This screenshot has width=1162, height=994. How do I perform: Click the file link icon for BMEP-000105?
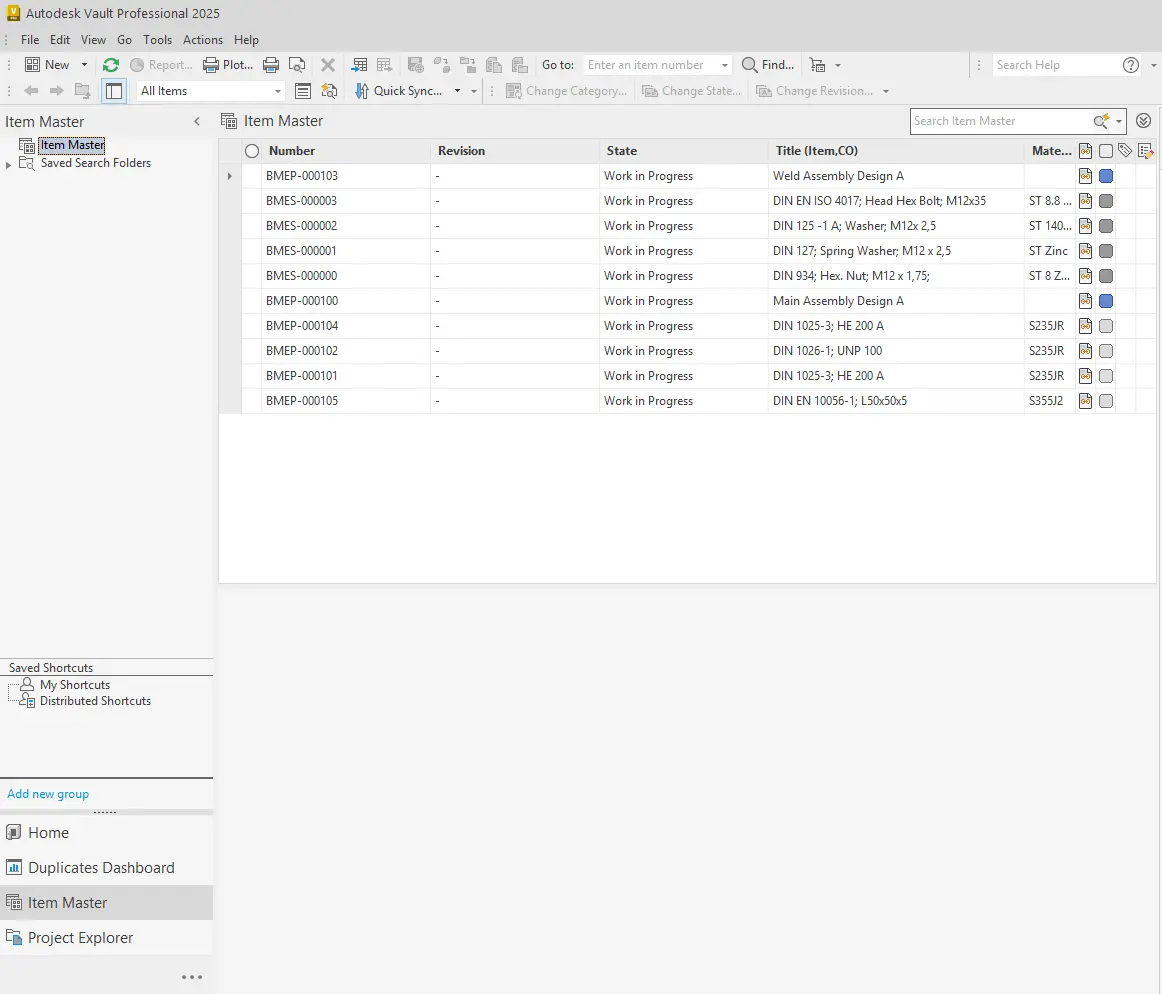tap(1086, 401)
